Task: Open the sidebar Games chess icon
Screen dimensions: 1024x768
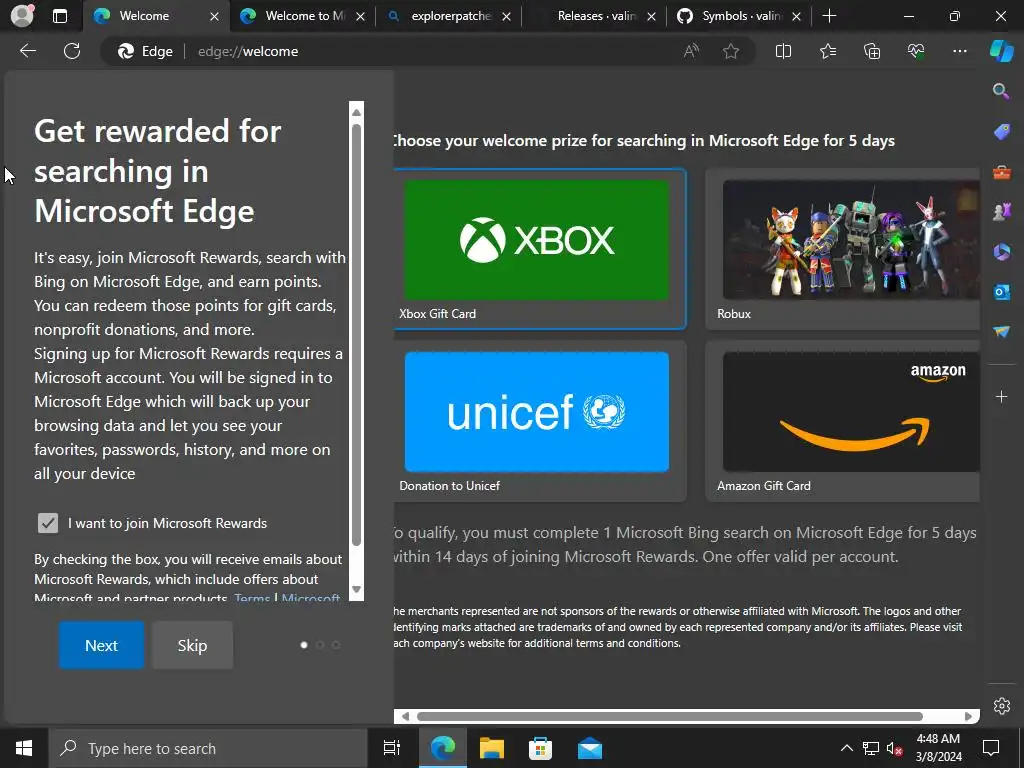Action: tap(1001, 212)
